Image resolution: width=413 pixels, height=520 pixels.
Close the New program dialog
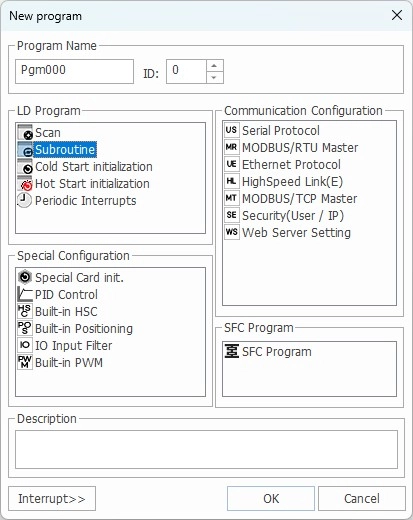coord(397,15)
